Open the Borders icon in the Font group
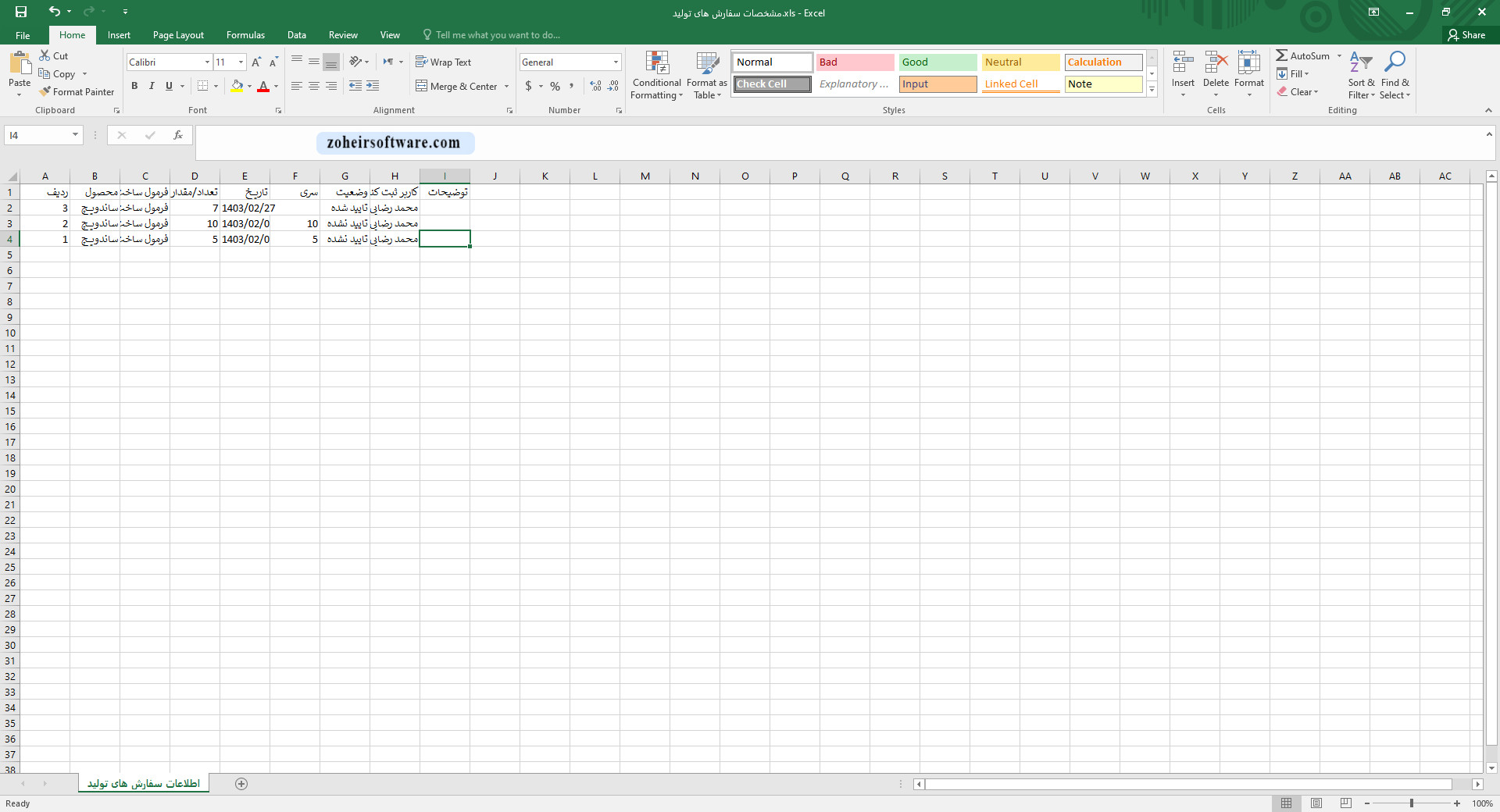The image size is (1500, 812). click(203, 86)
